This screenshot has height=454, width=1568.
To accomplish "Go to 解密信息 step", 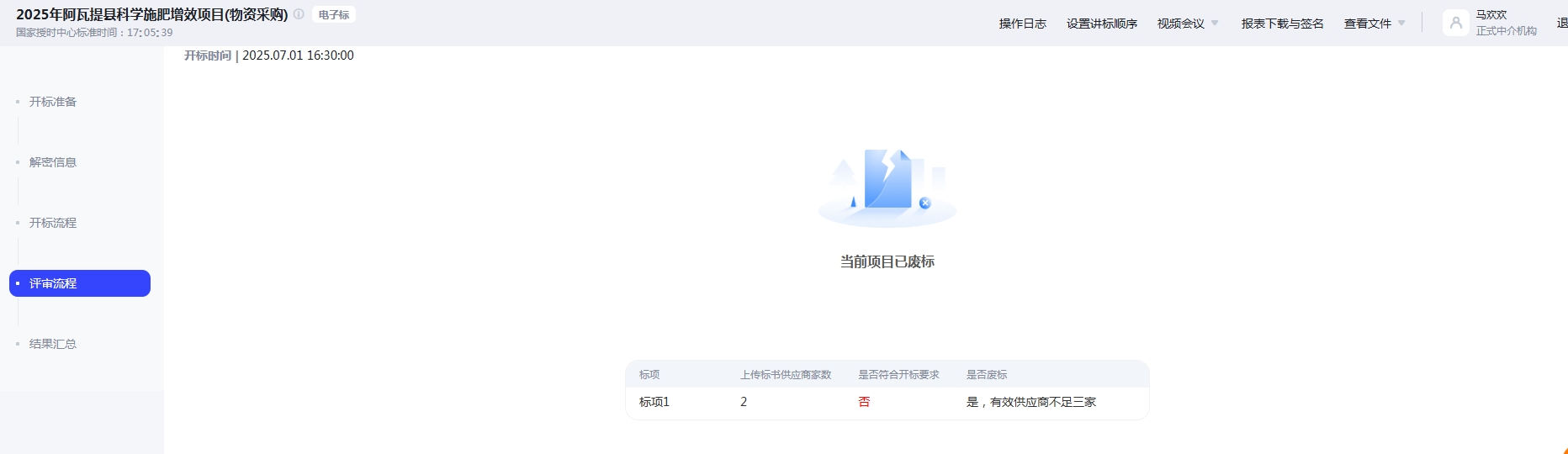I will [x=53, y=162].
